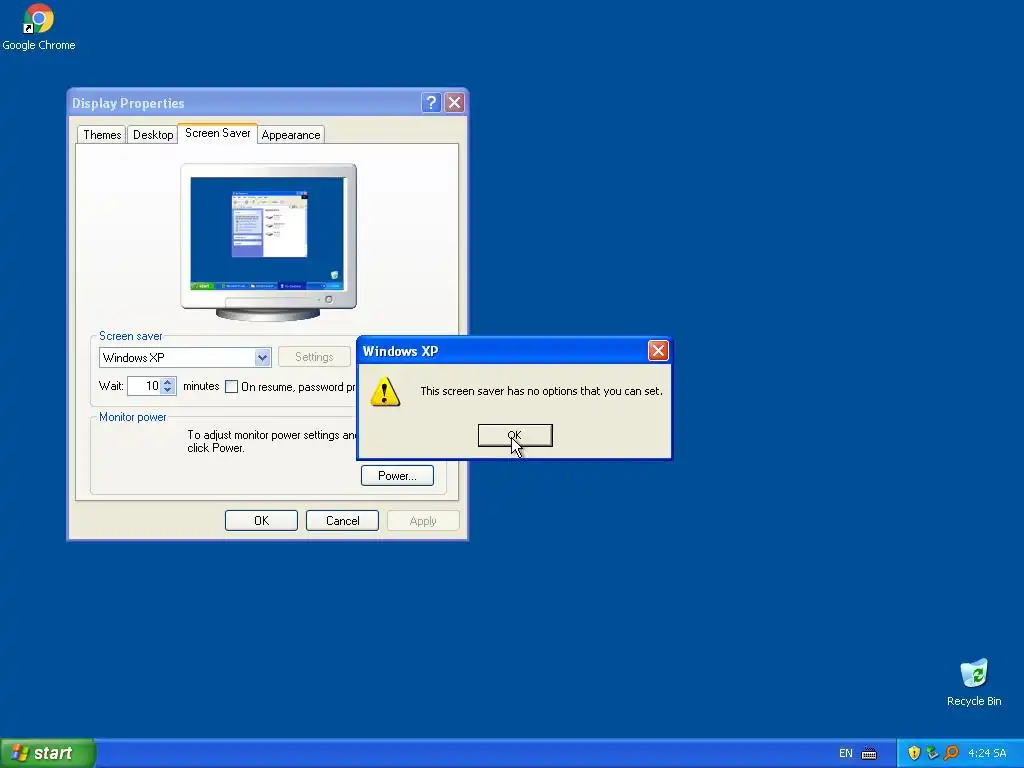The width and height of the screenshot is (1024, 768).
Task: Click the screen saver preview monitor
Action: point(268,242)
